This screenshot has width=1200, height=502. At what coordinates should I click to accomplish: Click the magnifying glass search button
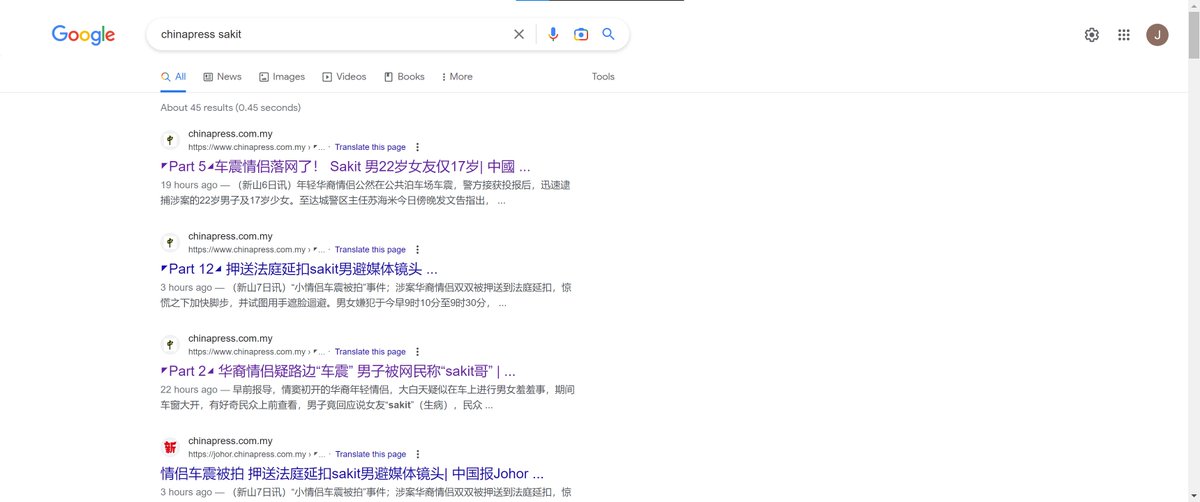608,34
